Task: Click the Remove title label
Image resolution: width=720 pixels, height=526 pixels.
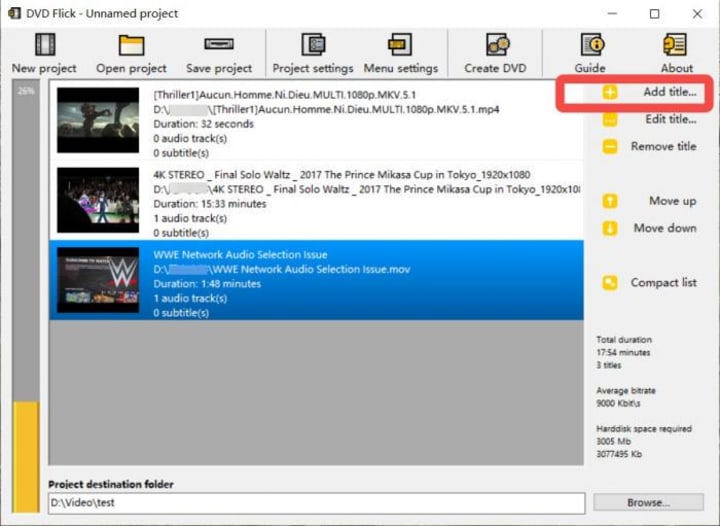Action: pos(664,146)
